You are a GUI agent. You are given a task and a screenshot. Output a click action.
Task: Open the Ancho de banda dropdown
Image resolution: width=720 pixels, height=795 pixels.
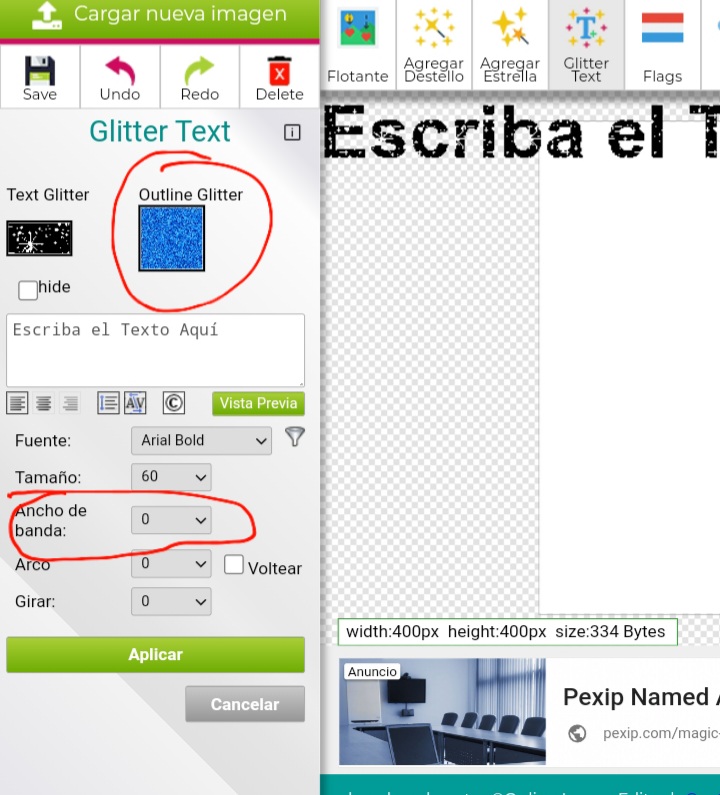(x=171, y=520)
